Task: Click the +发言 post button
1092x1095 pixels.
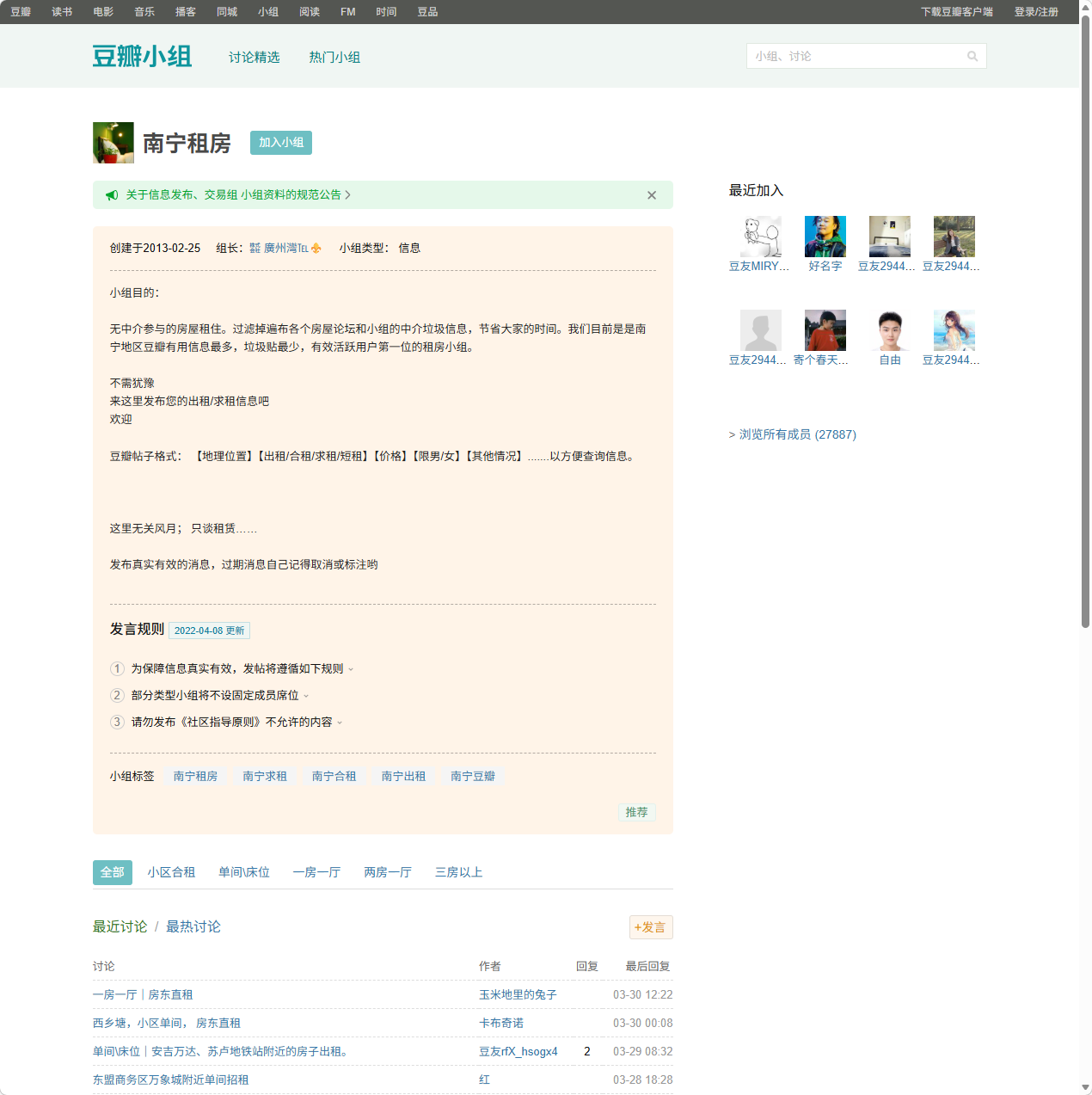Action: [x=650, y=927]
